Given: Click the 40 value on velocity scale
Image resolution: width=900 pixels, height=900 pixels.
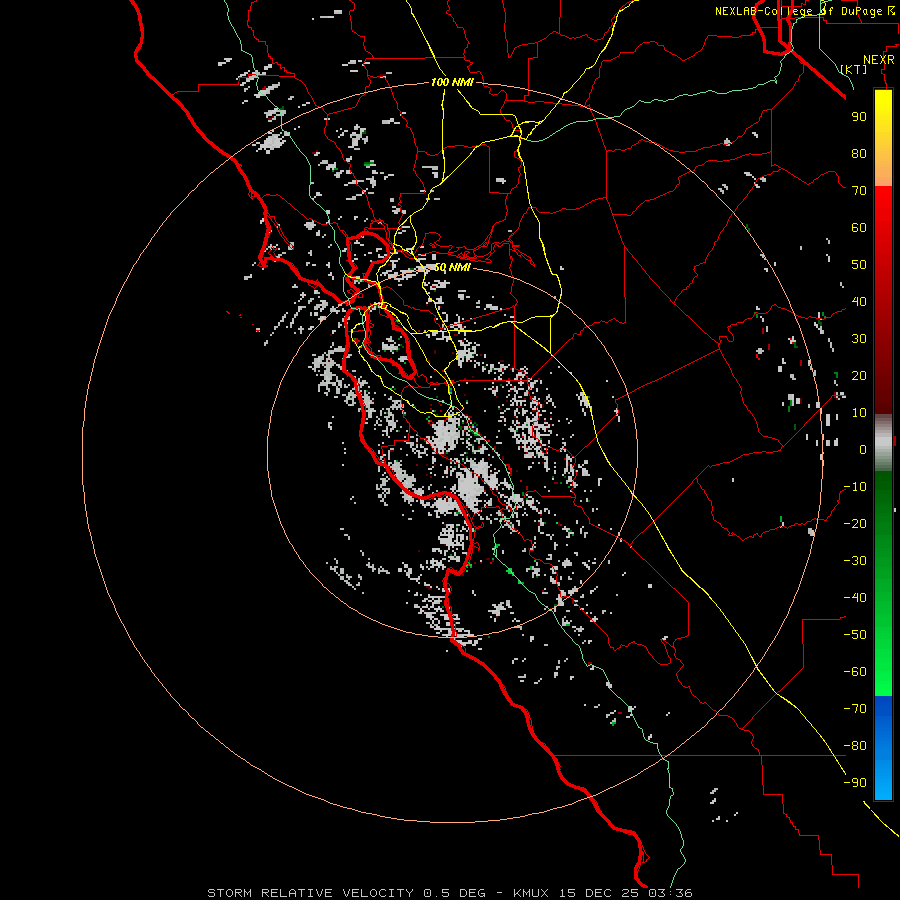Looking at the screenshot, I should point(859,301).
